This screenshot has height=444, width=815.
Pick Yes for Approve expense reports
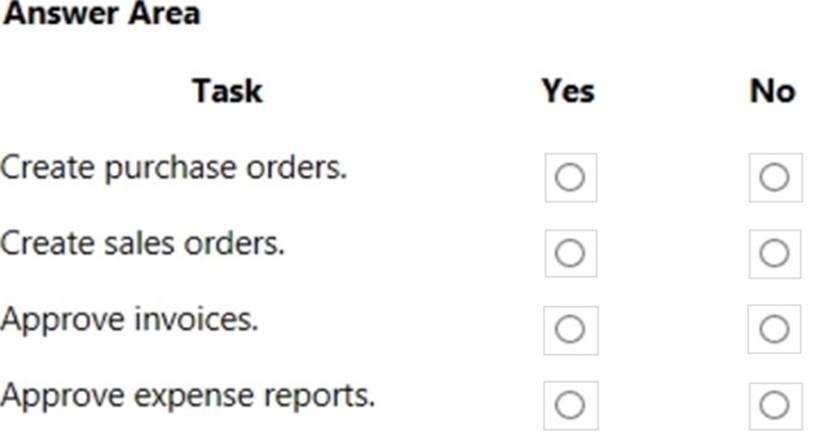pos(570,406)
